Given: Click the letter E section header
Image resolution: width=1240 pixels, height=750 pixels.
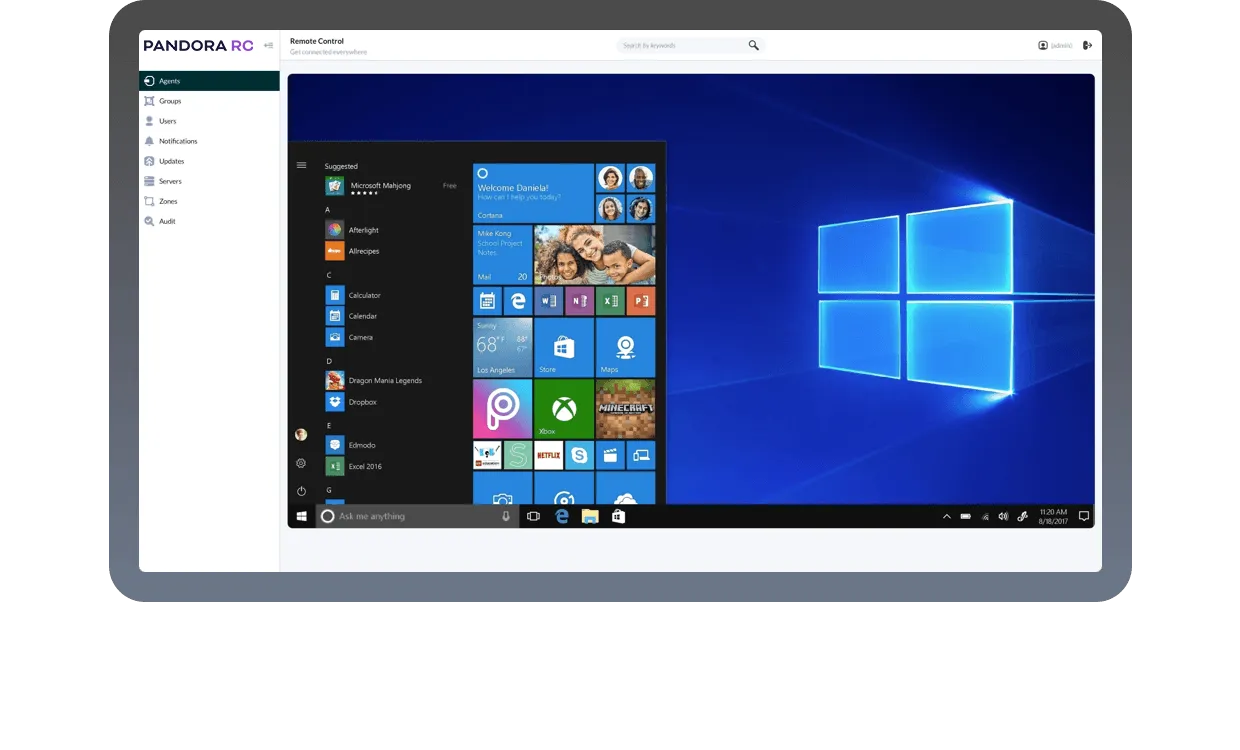Looking at the screenshot, I should [x=329, y=425].
